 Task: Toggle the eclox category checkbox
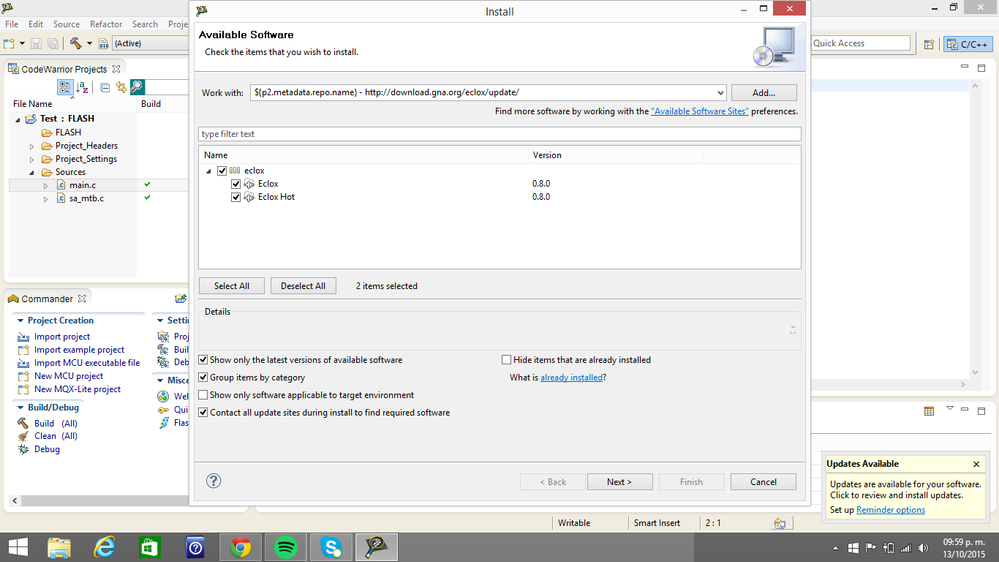(222, 171)
